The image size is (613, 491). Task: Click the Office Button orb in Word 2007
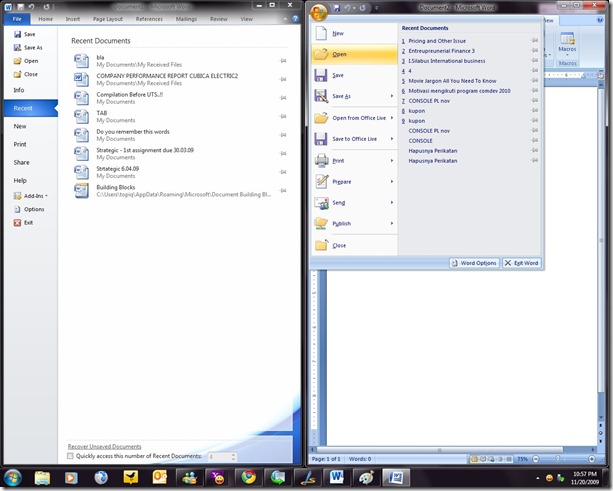point(319,12)
